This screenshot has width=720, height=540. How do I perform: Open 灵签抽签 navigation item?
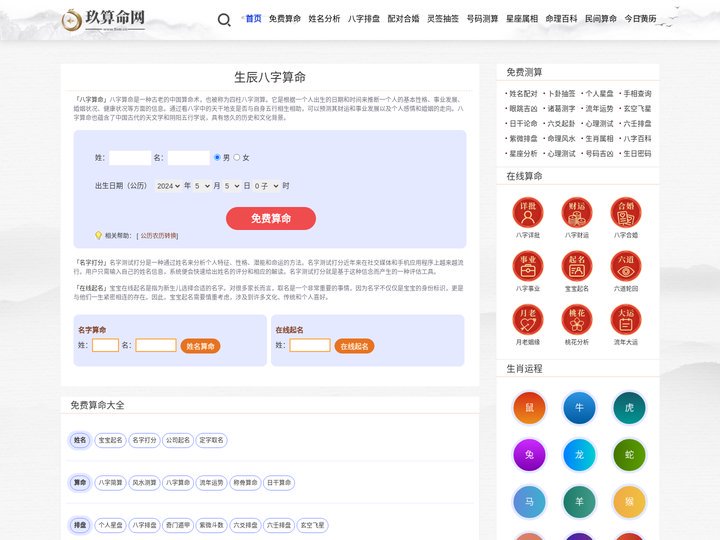click(443, 19)
